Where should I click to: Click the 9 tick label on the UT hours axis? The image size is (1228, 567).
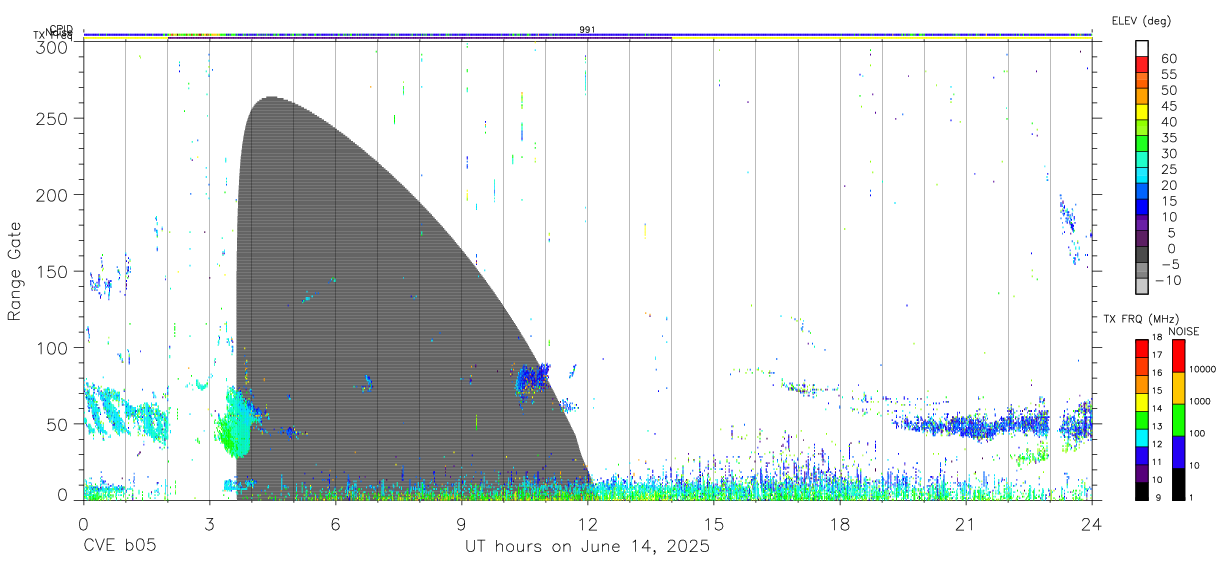(x=461, y=524)
